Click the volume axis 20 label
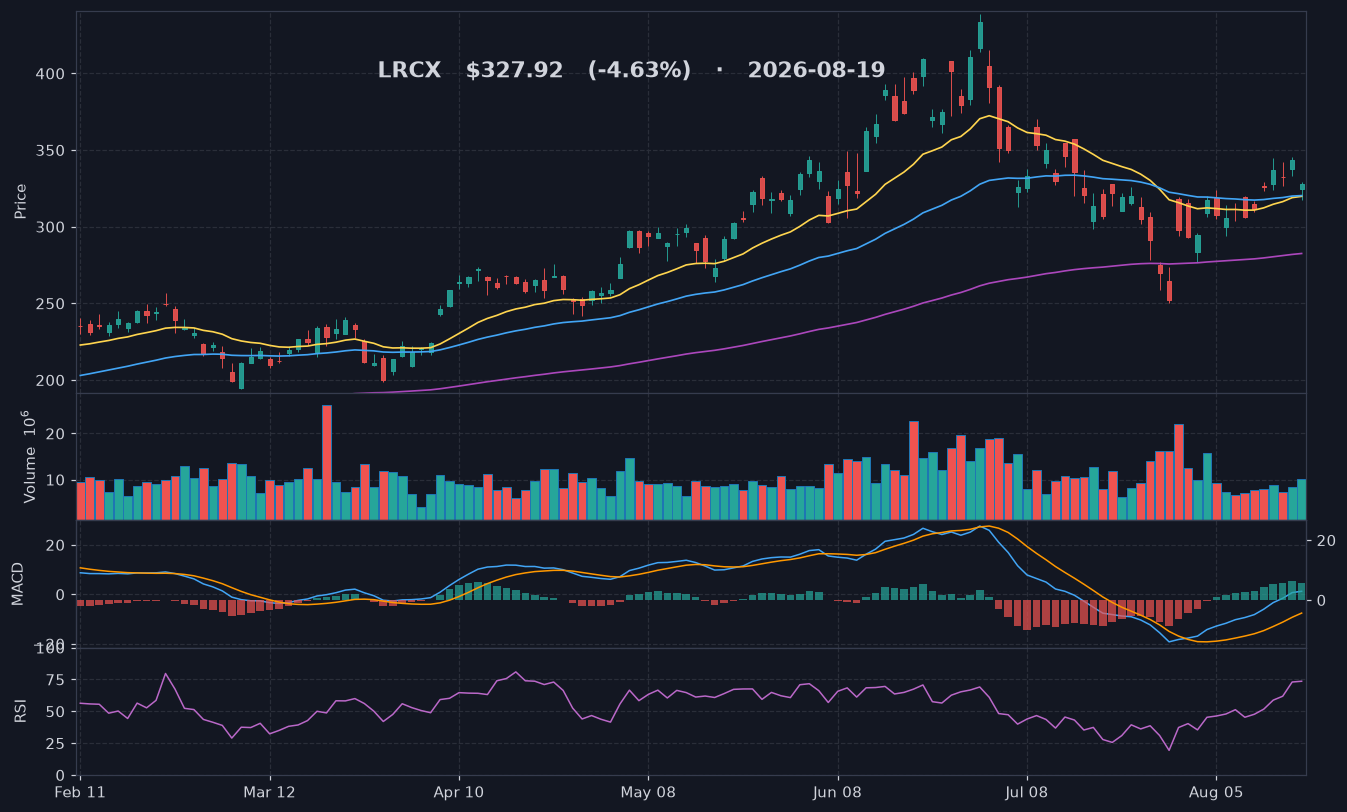The height and width of the screenshot is (812, 1347). point(57,434)
